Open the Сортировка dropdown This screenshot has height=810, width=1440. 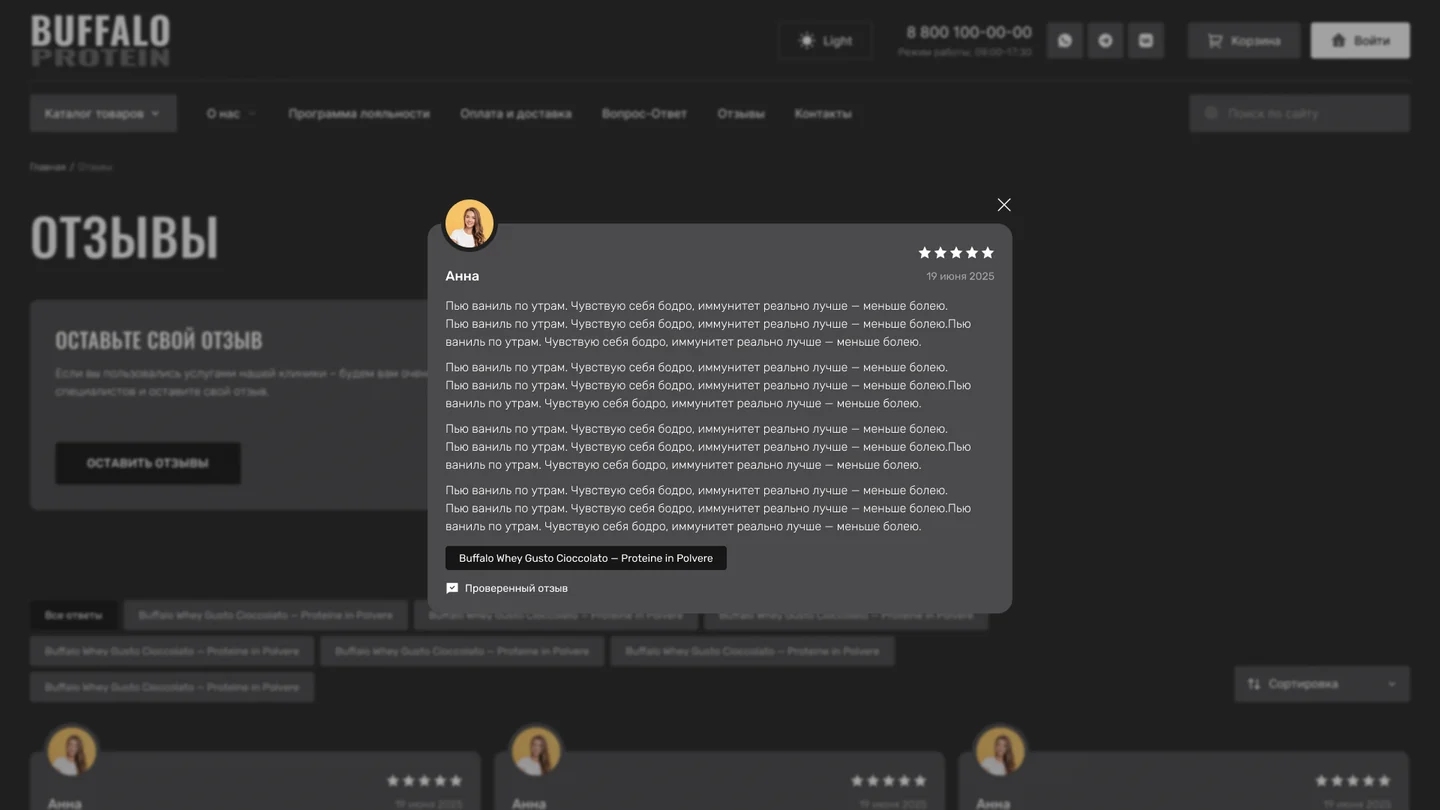[1322, 684]
